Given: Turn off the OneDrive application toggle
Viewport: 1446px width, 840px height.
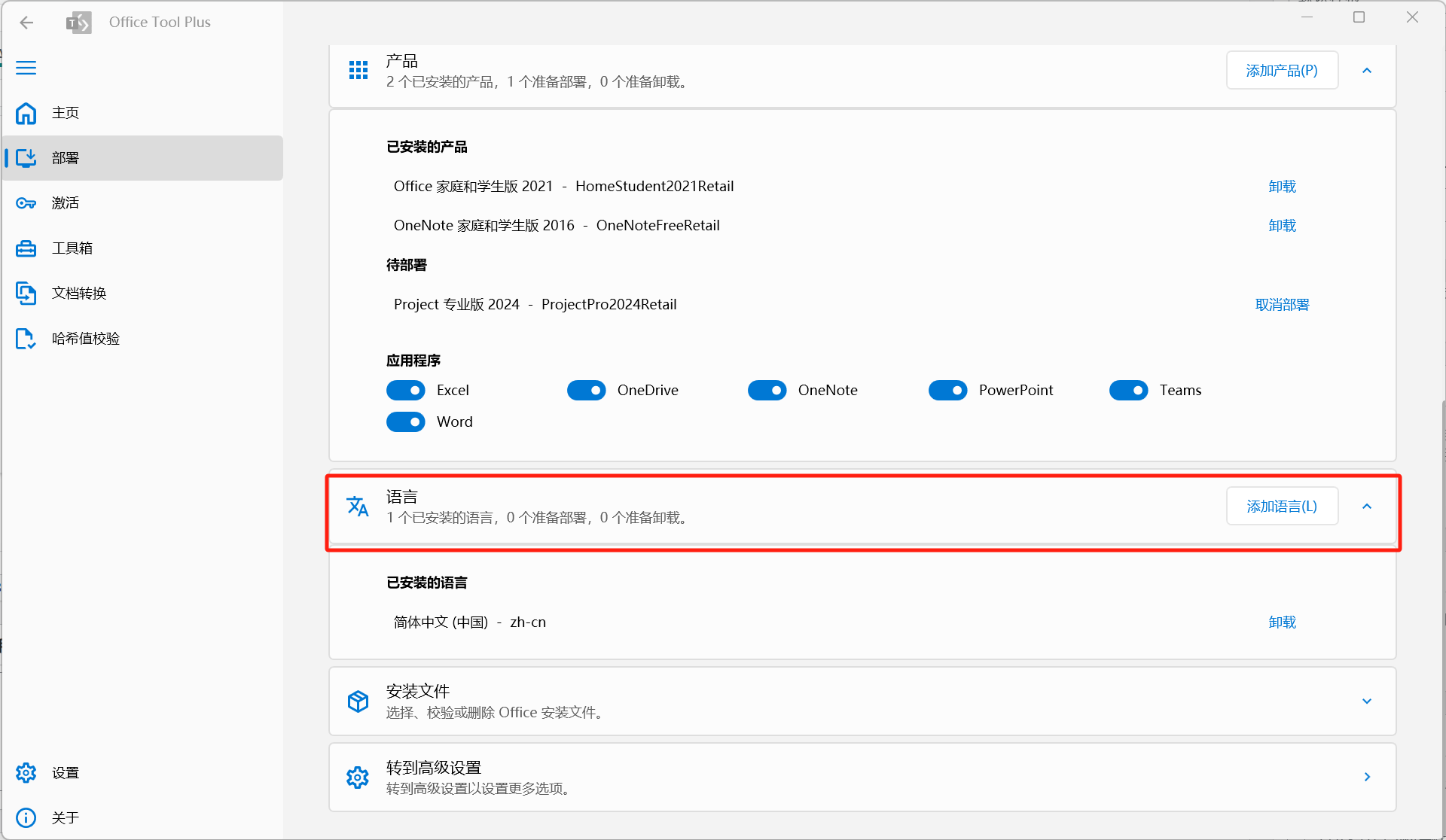Looking at the screenshot, I should point(587,391).
